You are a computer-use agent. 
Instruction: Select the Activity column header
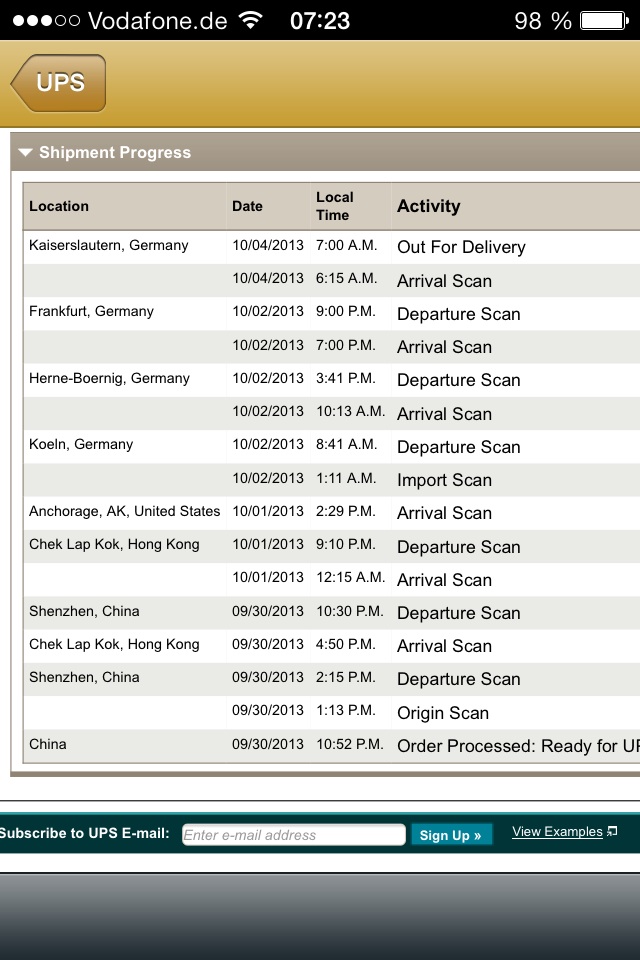(429, 206)
